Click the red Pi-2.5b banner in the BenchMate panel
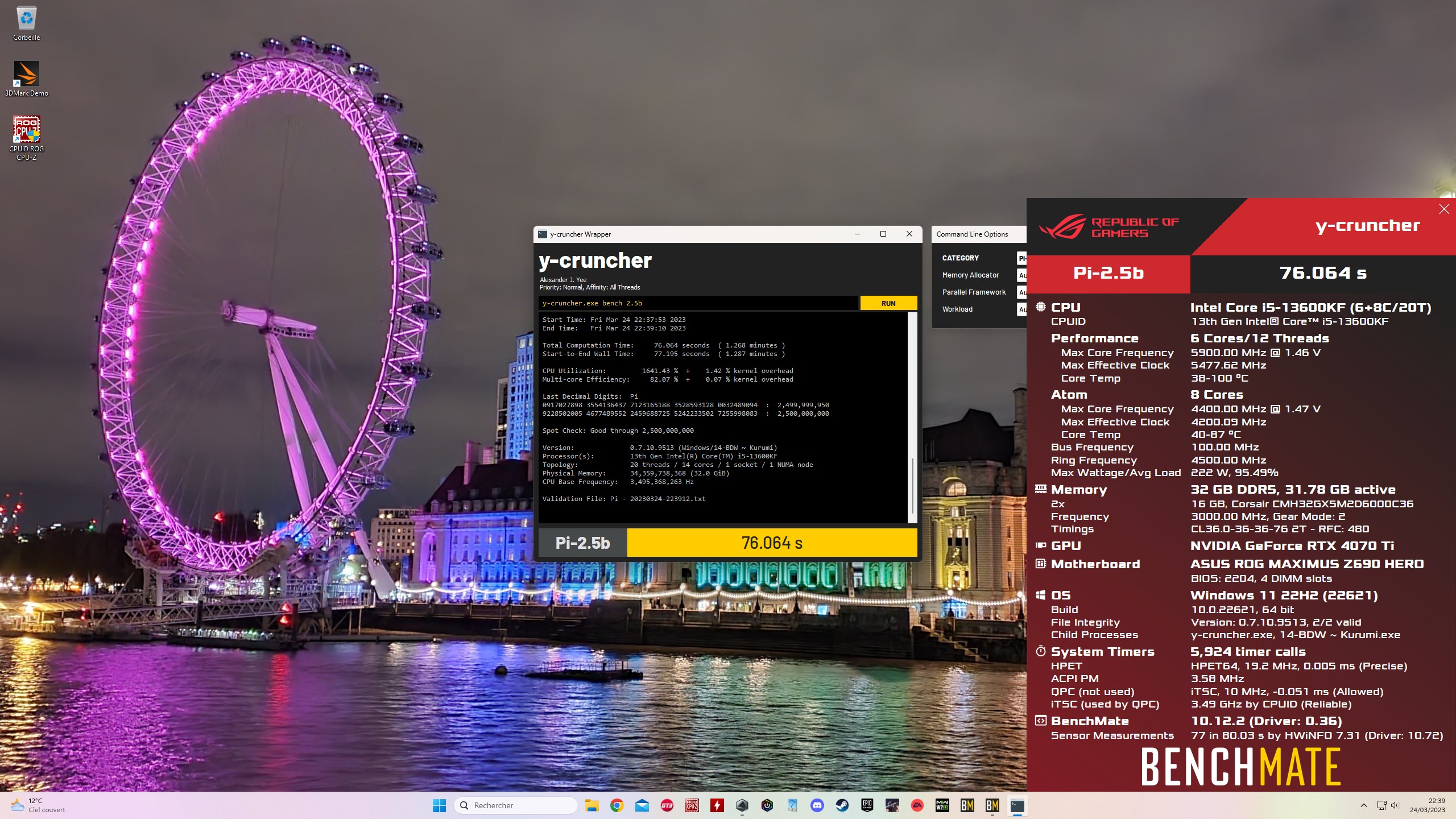1456x819 pixels. 1108,273
